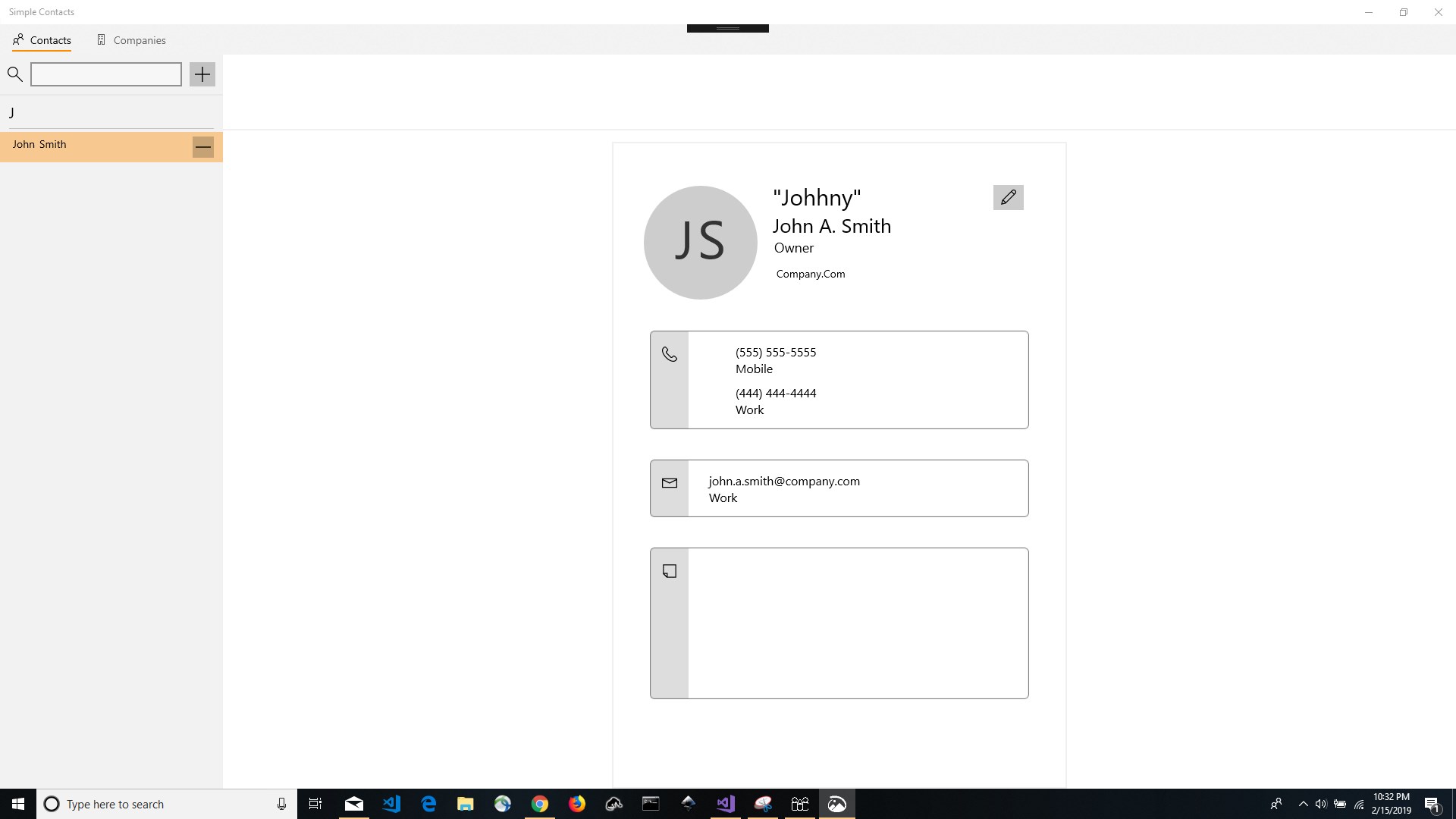Viewport: 1456px width, 819px height.
Task: Click the john.a.smith@company.com email address
Action: pos(783,482)
